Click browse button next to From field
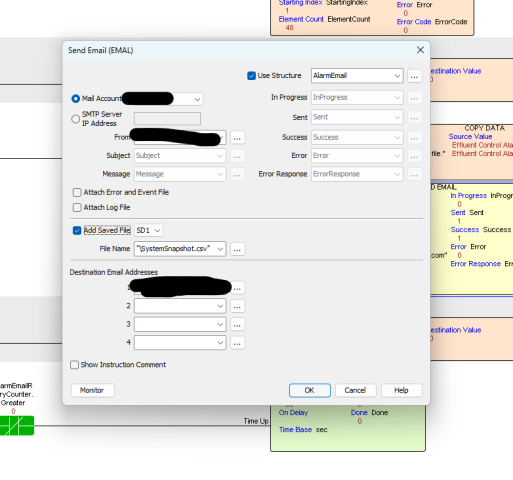The width and height of the screenshot is (513, 480). pos(237,138)
